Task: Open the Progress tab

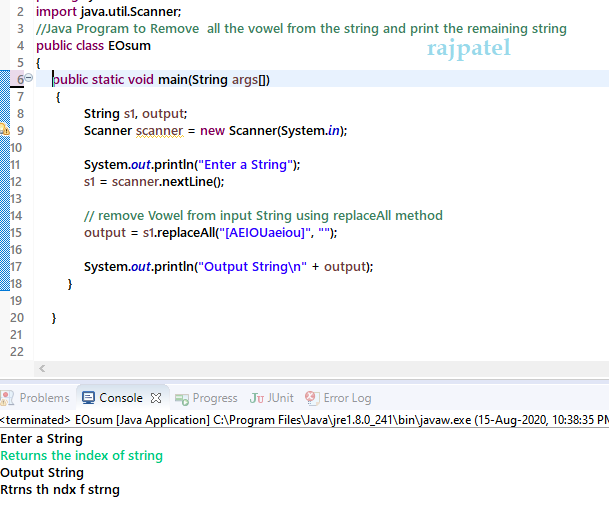Action: pos(215,398)
